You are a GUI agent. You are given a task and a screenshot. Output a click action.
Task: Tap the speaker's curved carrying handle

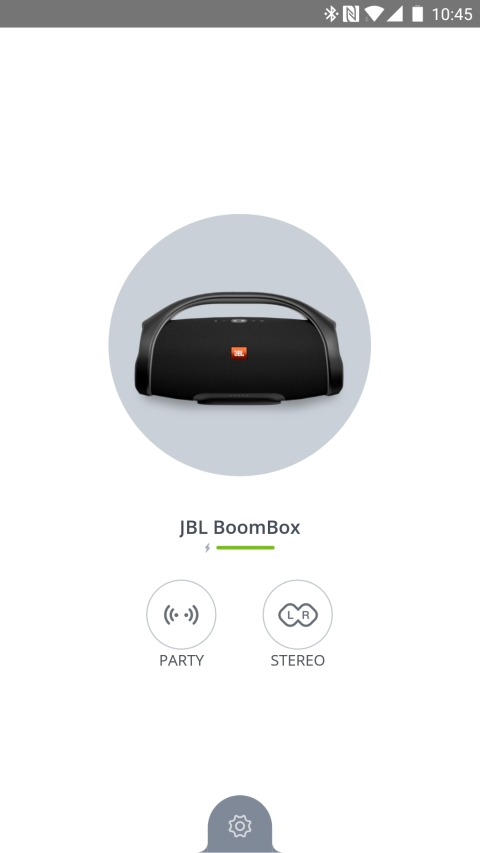(x=239, y=301)
